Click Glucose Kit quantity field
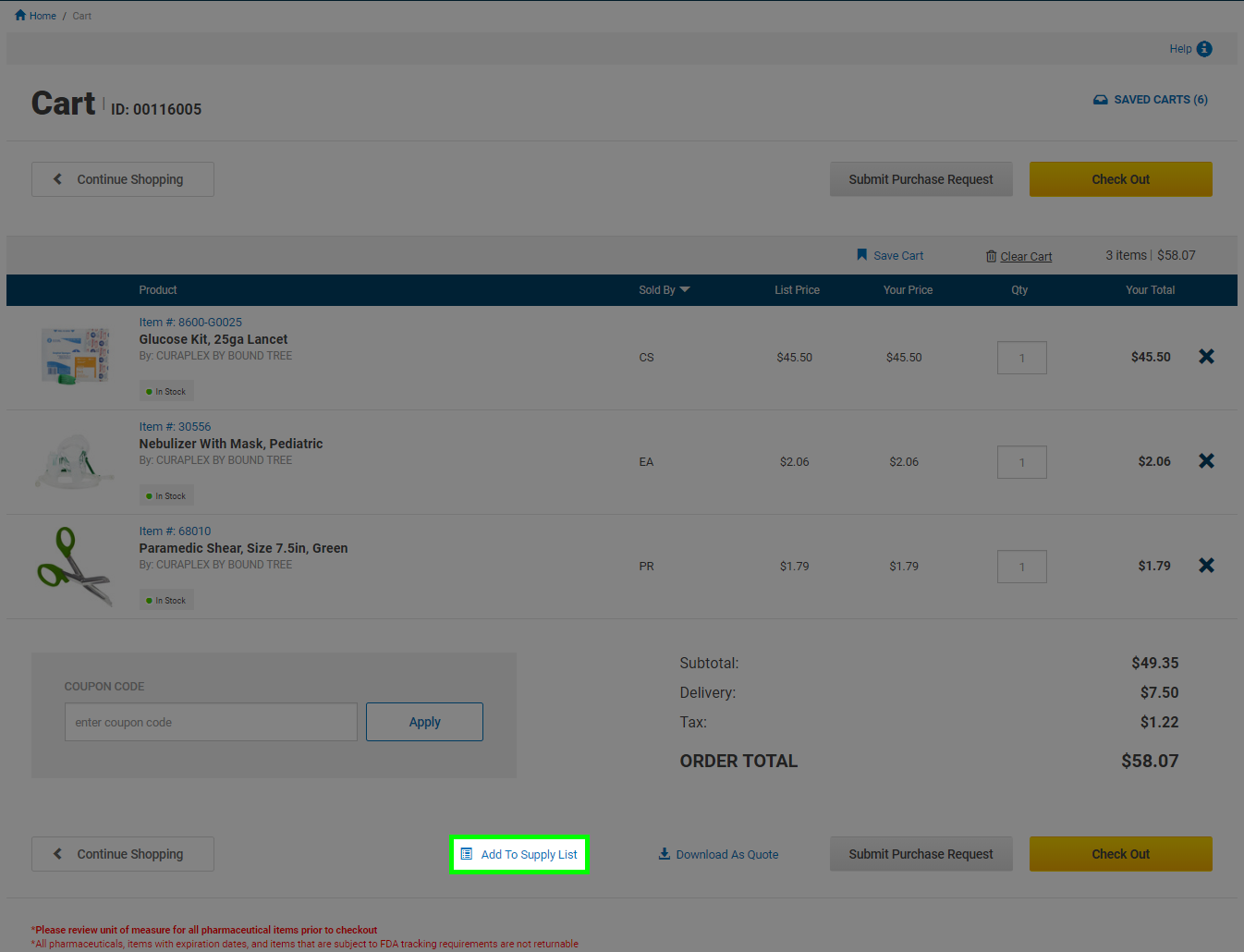The image size is (1244, 952). click(x=1022, y=358)
